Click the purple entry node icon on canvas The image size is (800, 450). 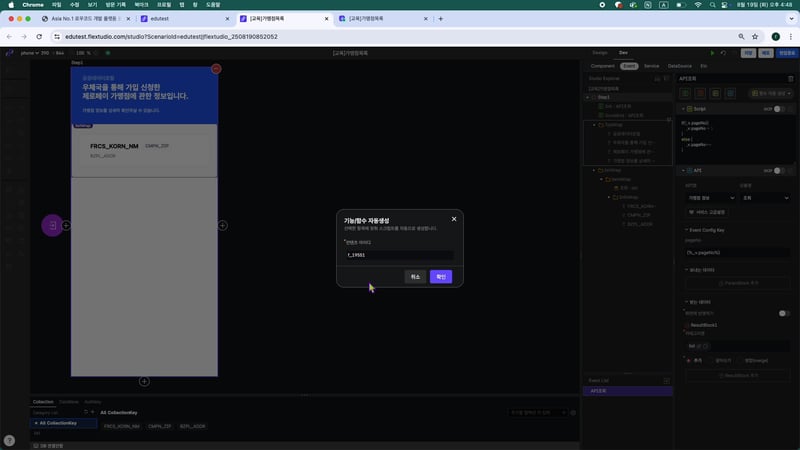coord(51,226)
